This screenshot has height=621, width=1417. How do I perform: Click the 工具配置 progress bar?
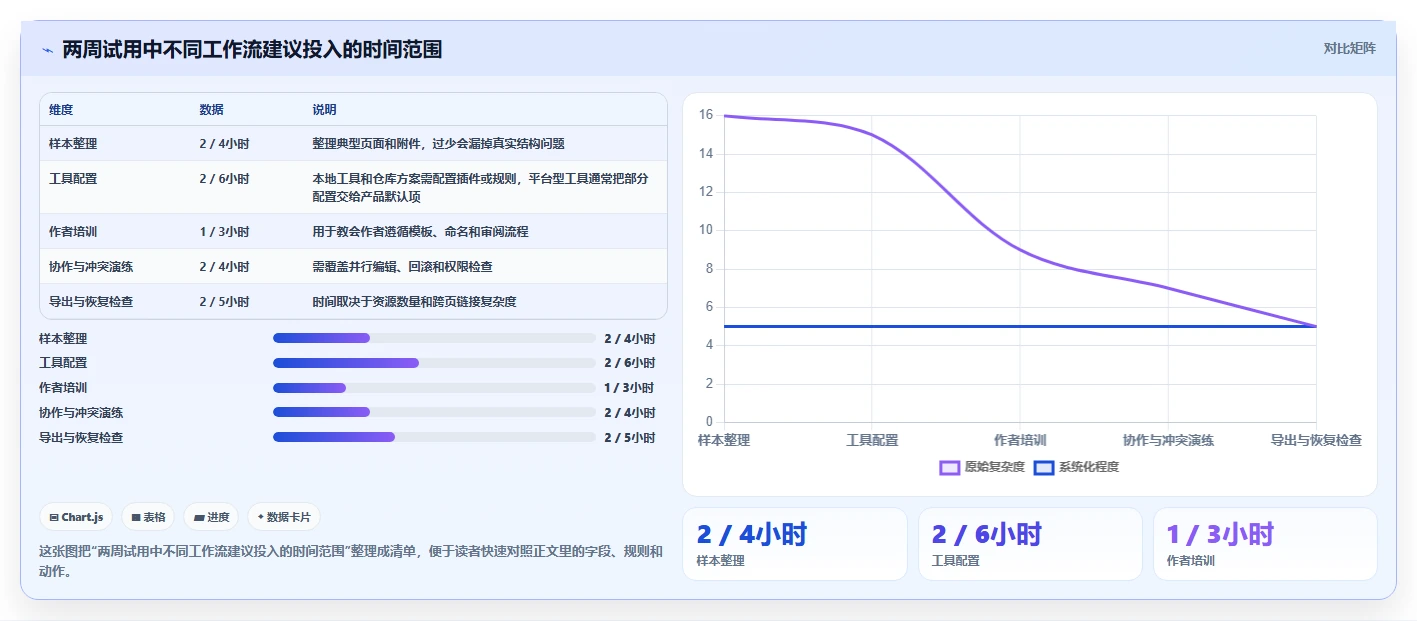[x=434, y=363]
